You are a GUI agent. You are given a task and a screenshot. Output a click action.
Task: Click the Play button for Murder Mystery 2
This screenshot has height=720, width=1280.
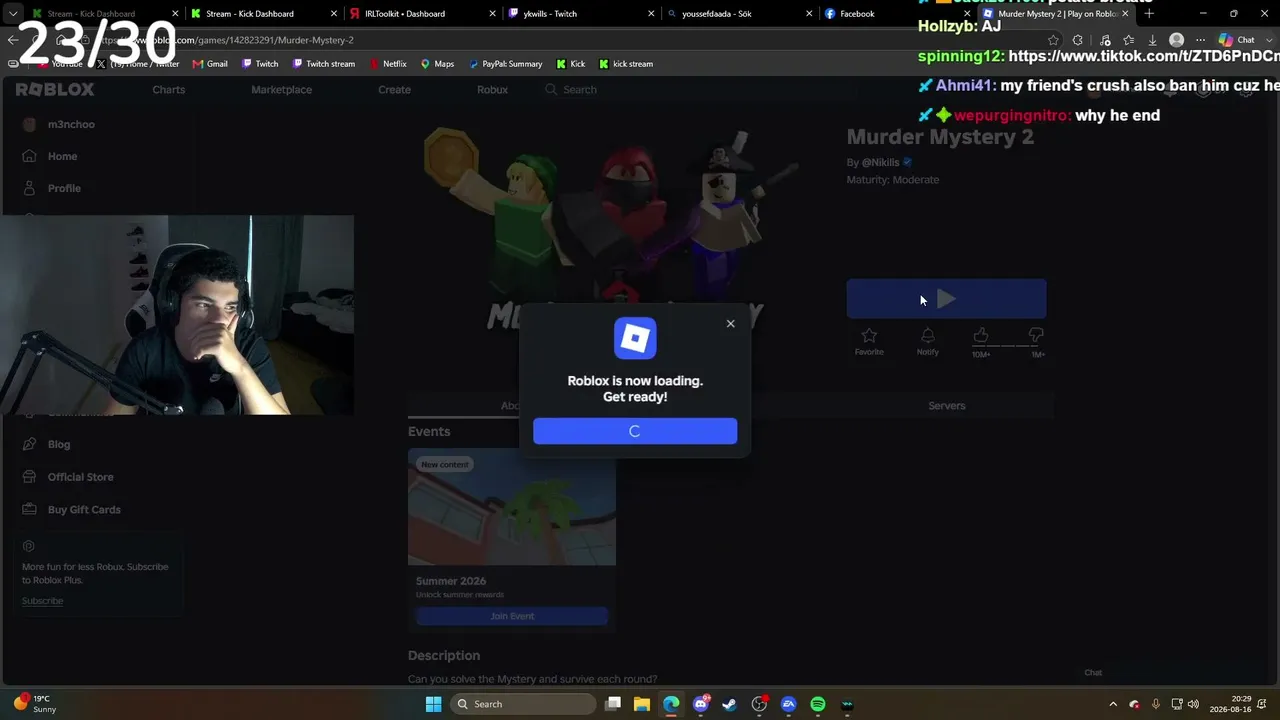[946, 299]
